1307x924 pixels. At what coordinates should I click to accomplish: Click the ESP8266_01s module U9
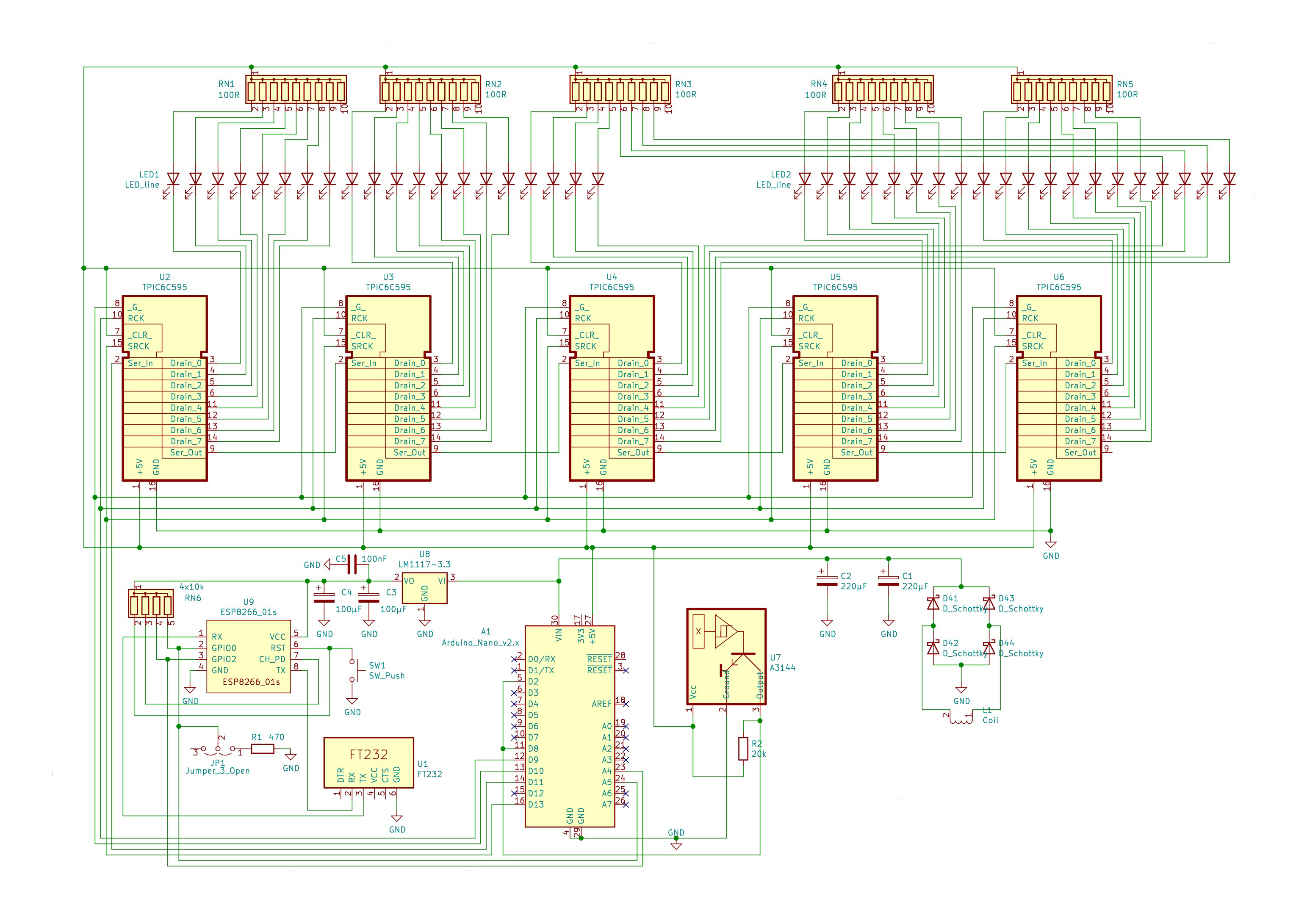tap(248, 656)
